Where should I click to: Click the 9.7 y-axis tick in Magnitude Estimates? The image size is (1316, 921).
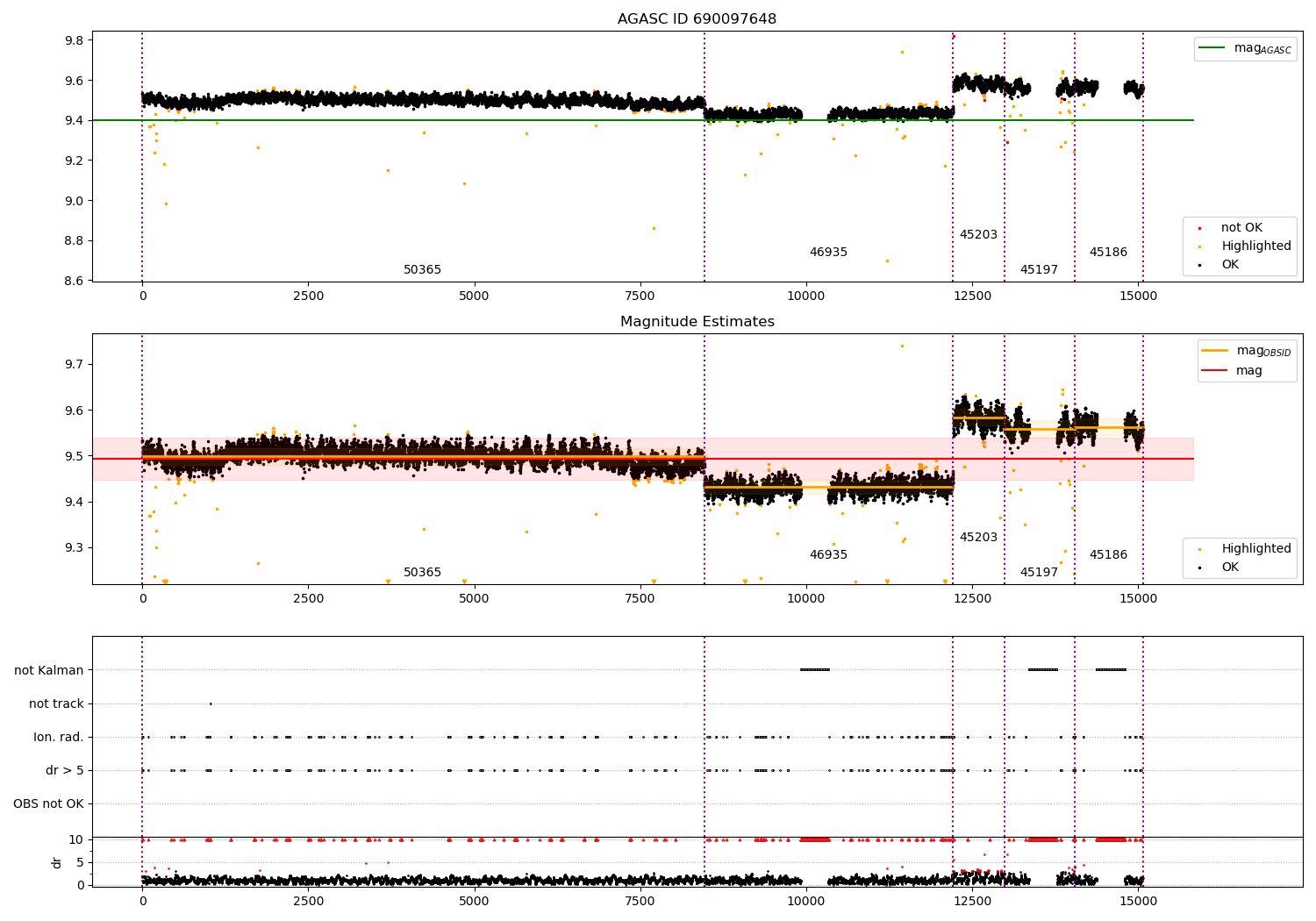[74, 364]
